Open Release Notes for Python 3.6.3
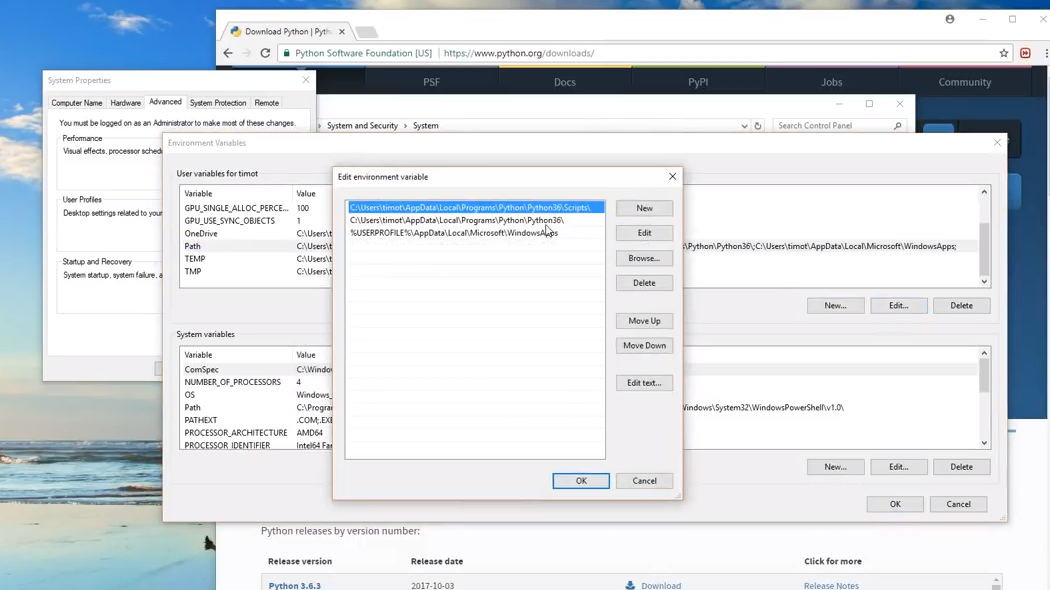Image resolution: width=1050 pixels, height=590 pixels. (830, 585)
